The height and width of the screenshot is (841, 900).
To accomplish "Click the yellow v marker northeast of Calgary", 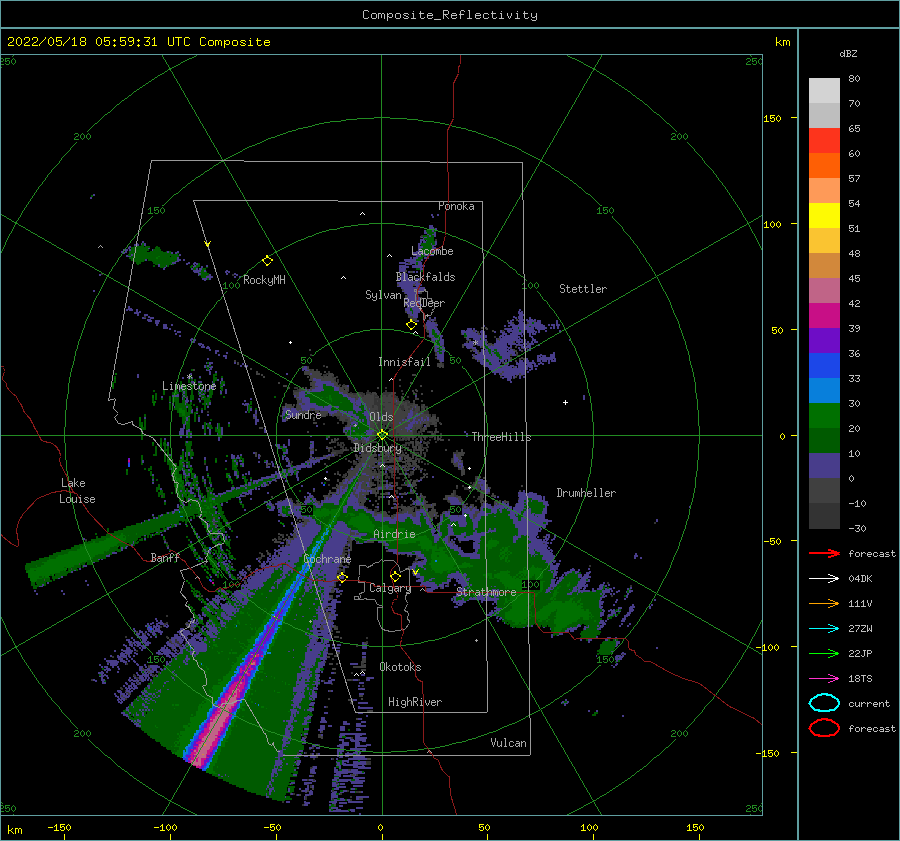I will [x=415, y=572].
